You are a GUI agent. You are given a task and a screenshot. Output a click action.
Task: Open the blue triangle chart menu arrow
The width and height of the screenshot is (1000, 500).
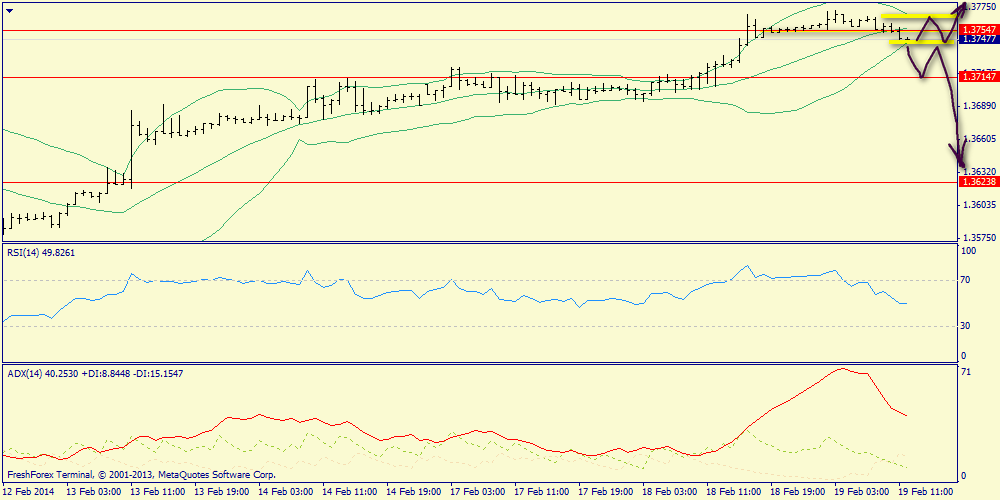(x=9, y=11)
